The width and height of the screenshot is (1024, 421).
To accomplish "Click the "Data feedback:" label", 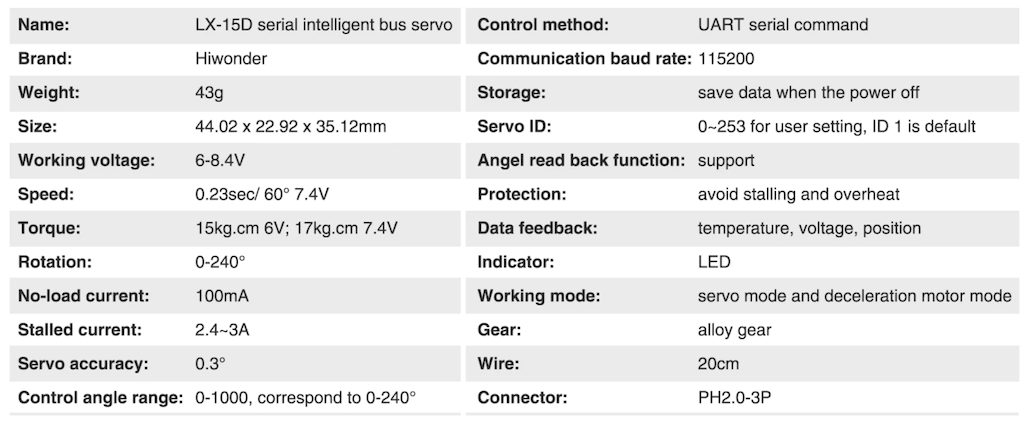I will click(x=537, y=228).
